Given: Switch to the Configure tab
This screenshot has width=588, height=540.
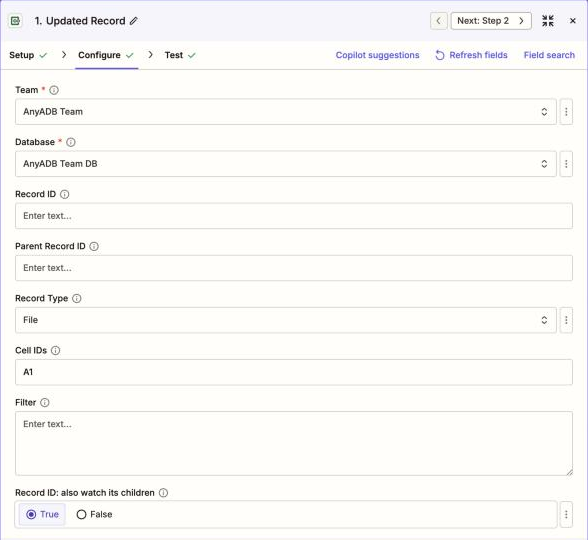Looking at the screenshot, I should tap(106, 55).
